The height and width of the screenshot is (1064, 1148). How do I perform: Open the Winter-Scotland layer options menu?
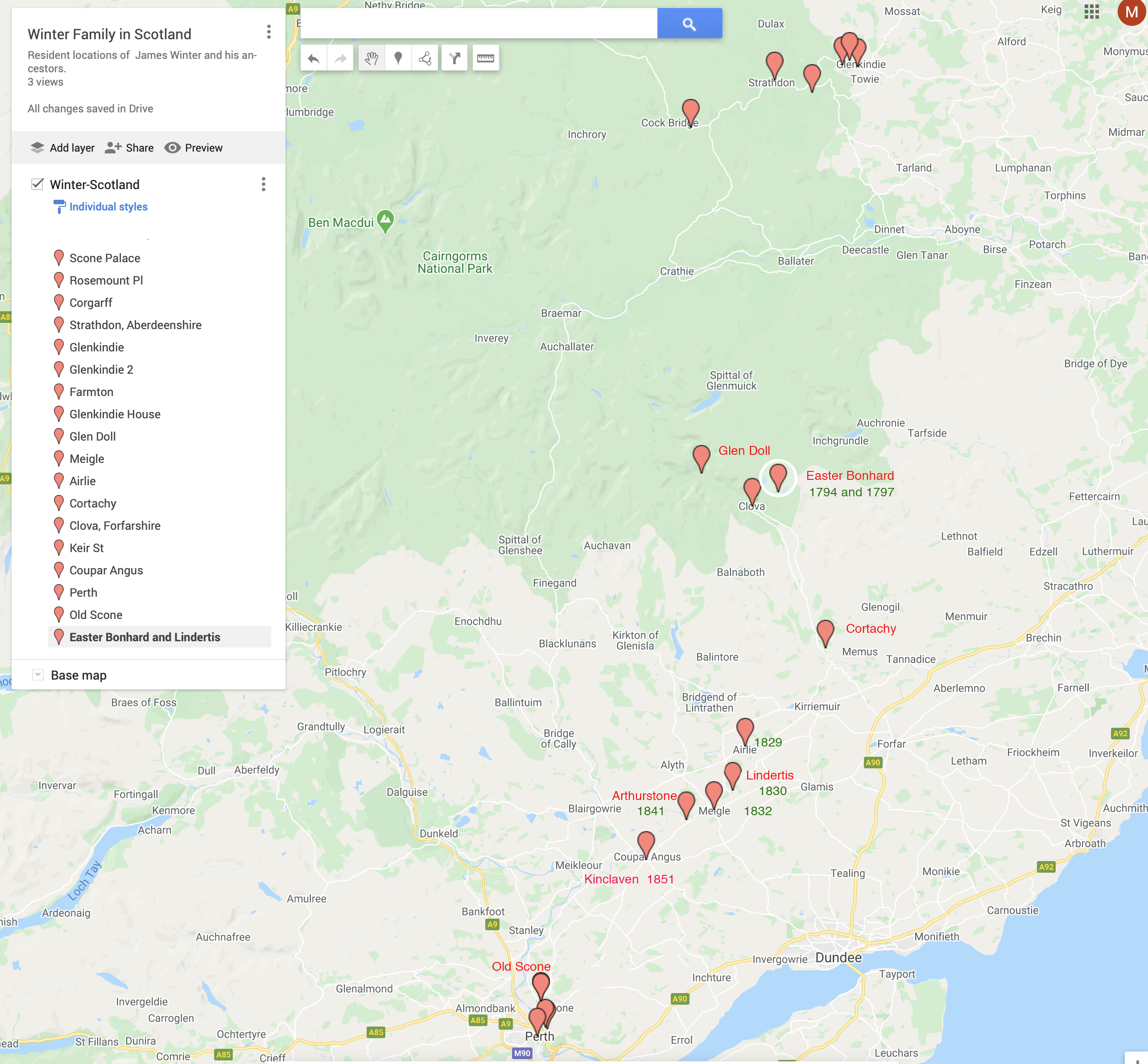coord(263,184)
